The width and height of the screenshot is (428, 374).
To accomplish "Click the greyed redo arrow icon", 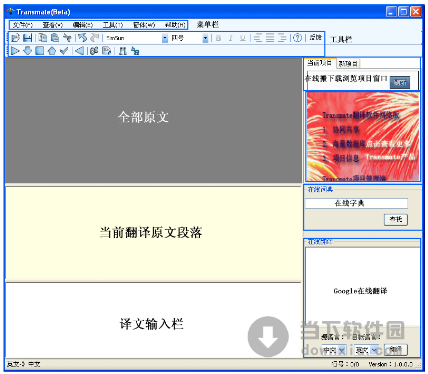I will (x=95, y=38).
